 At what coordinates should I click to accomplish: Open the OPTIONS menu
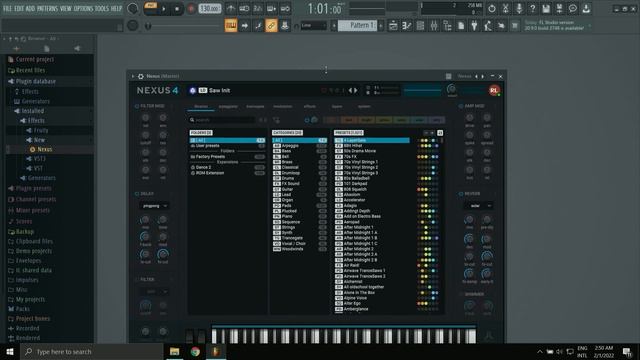[x=83, y=8]
